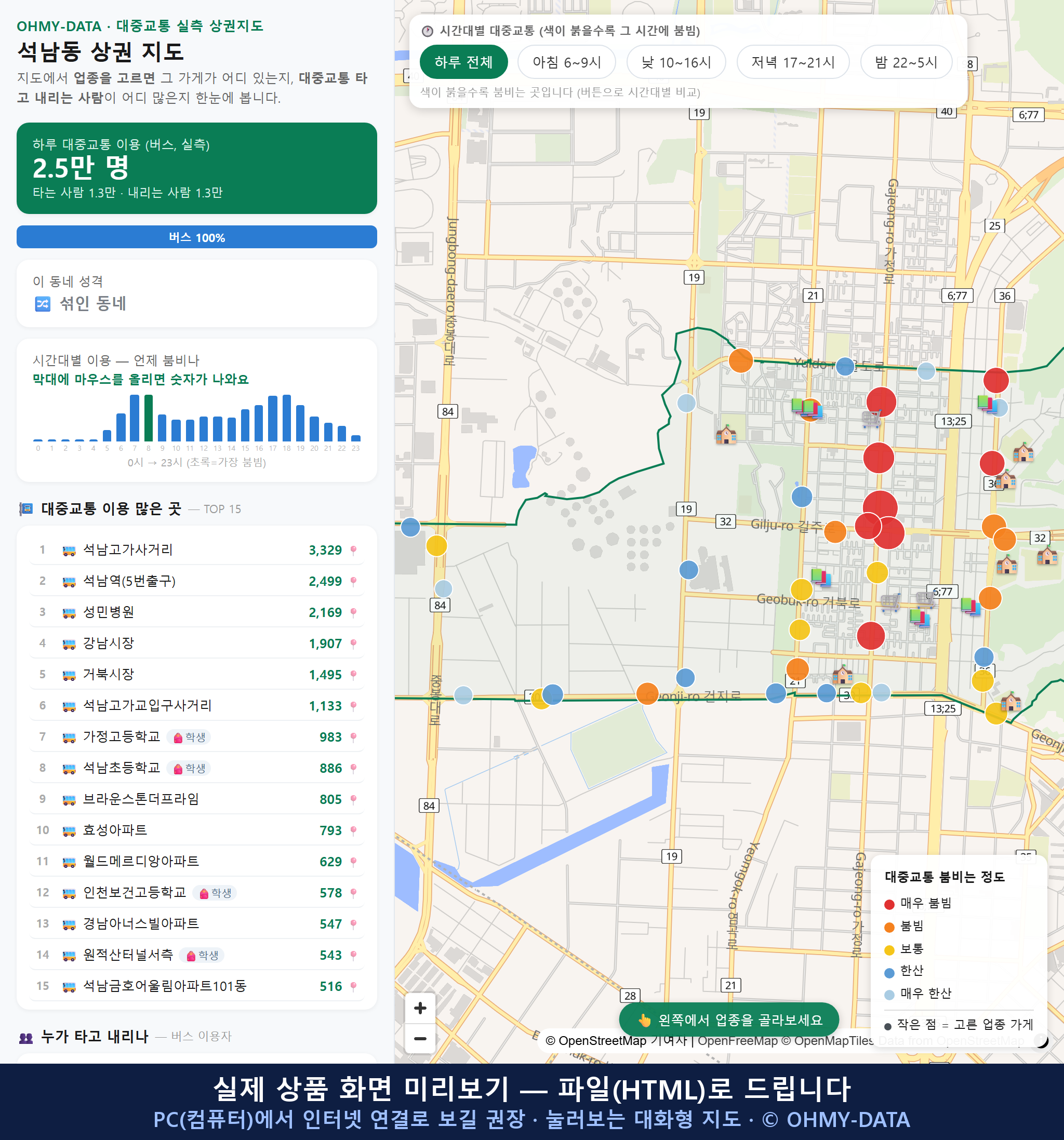Select the 석남초등학교 row
The height and width of the screenshot is (1140, 1064).
click(197, 767)
